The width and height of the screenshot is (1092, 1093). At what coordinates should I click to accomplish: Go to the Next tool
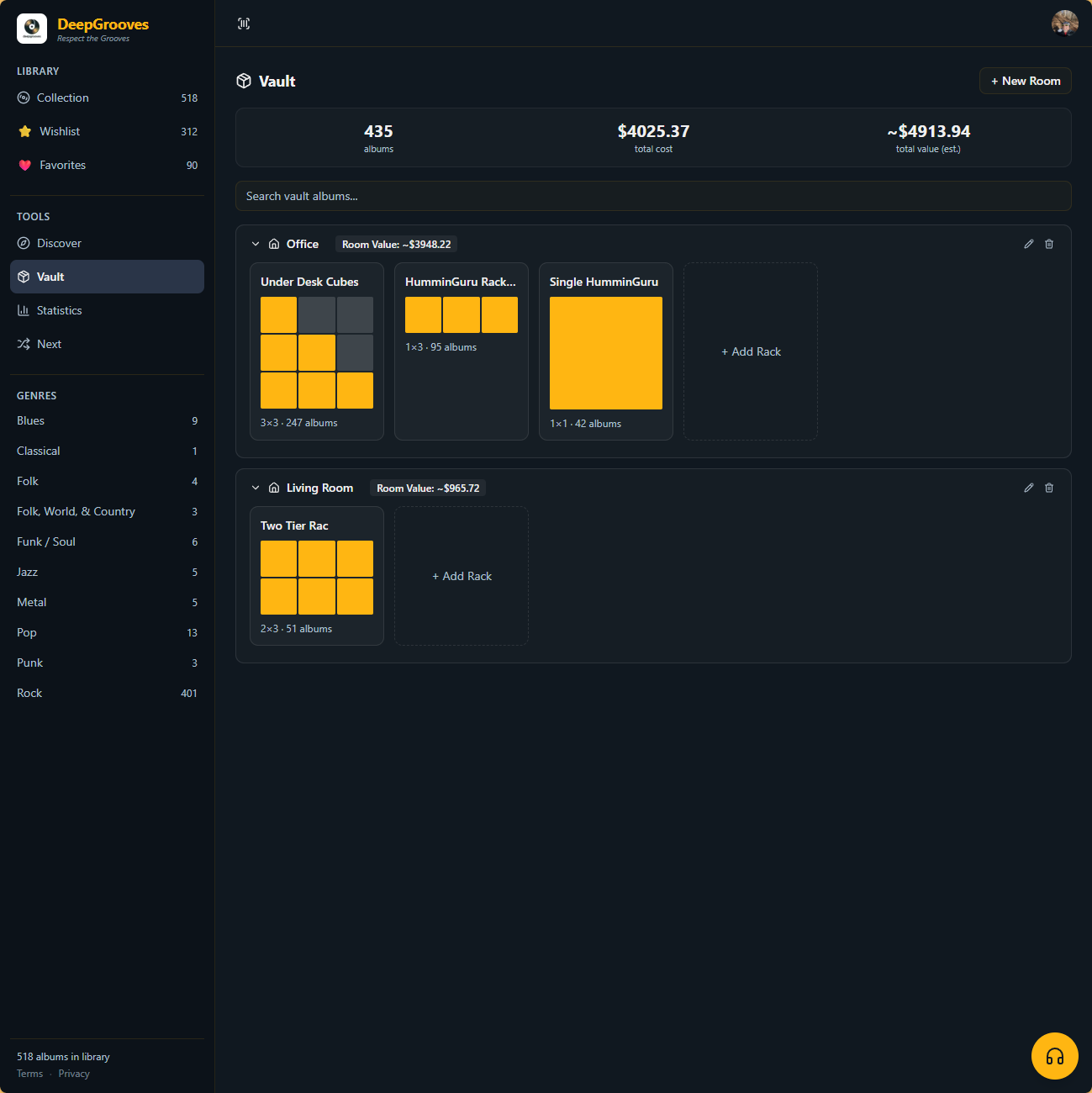[107, 344]
